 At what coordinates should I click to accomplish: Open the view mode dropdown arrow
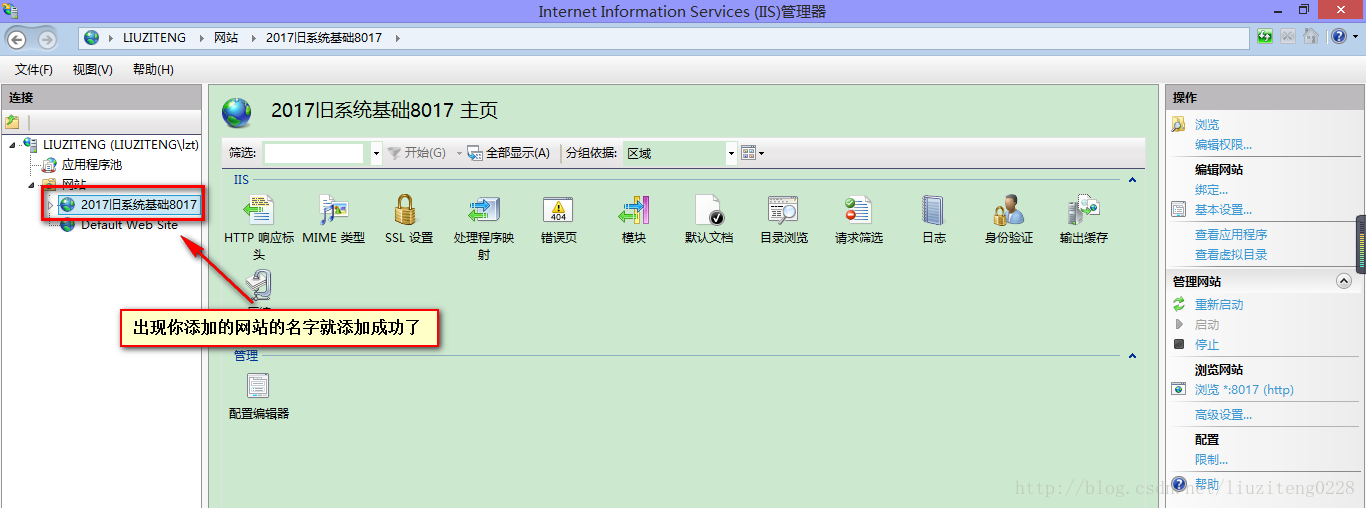point(761,154)
